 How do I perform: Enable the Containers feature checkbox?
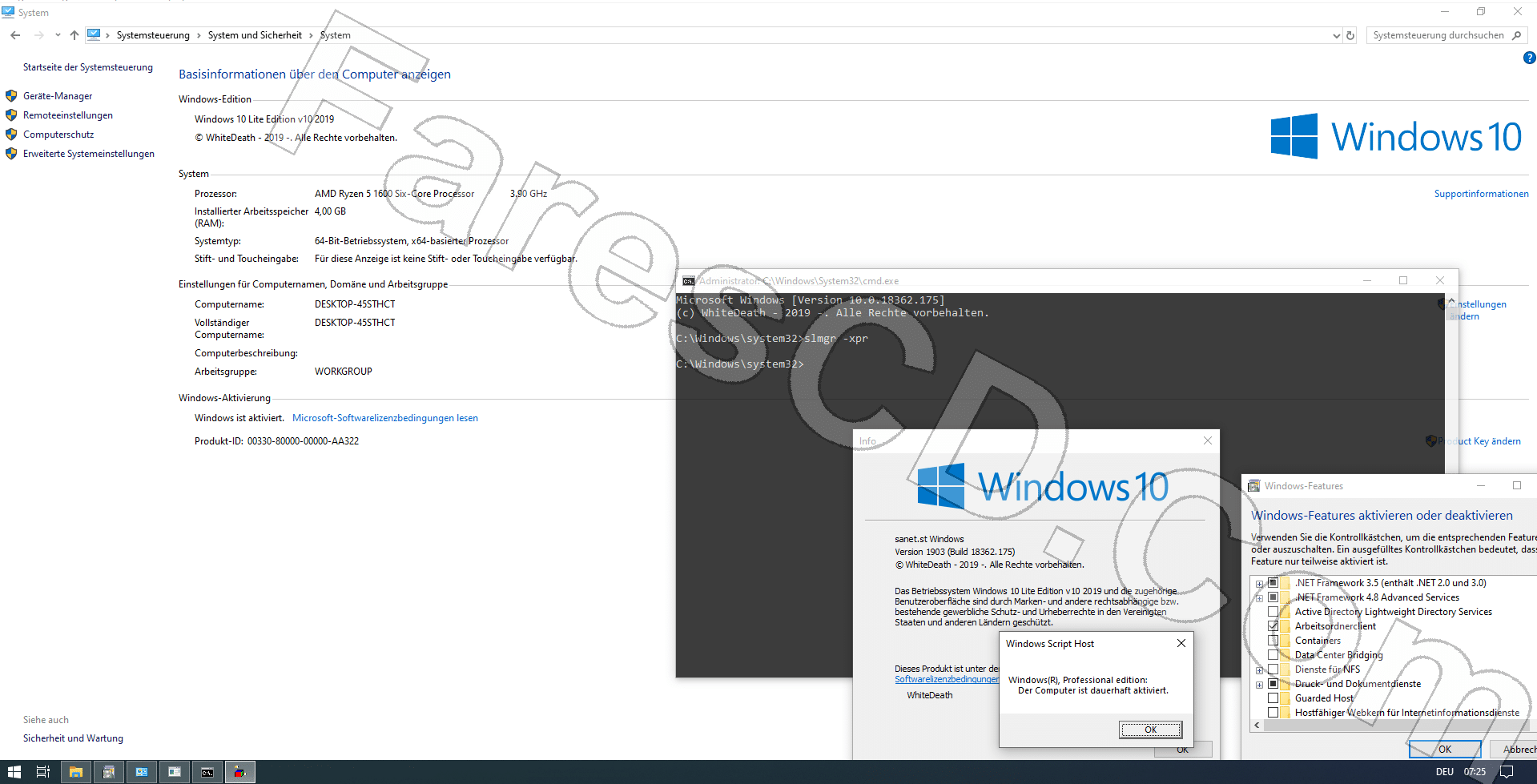pyautogui.click(x=1273, y=641)
